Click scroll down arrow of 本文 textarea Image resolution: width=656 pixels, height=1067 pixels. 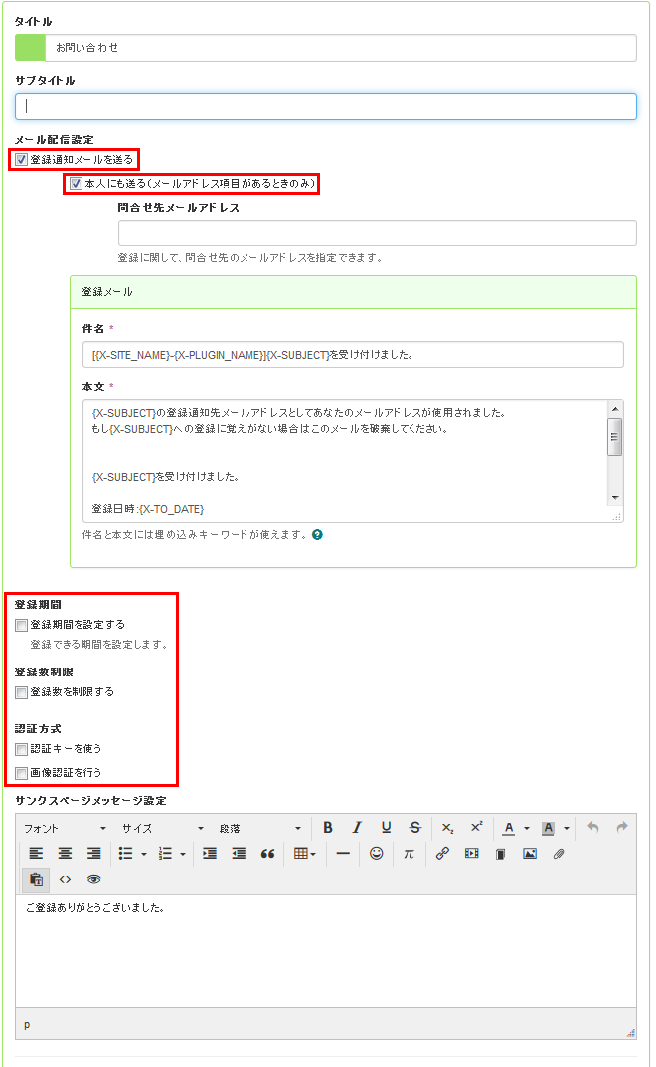click(x=615, y=498)
